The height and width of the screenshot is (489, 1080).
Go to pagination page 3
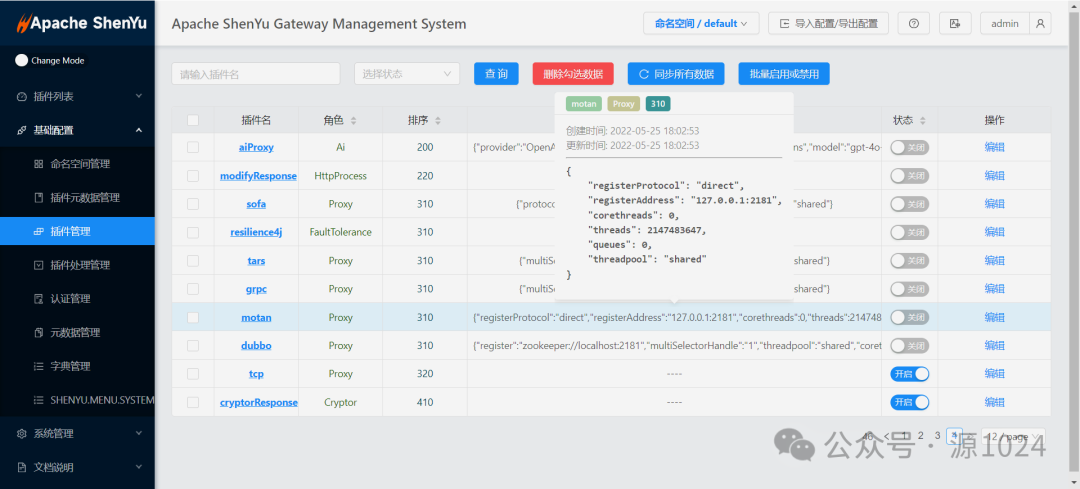click(x=937, y=435)
